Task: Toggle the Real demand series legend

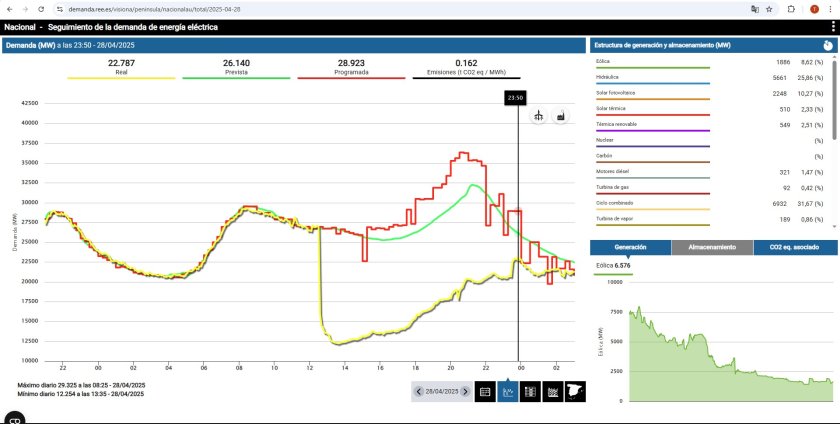Action: pyautogui.click(x=121, y=68)
